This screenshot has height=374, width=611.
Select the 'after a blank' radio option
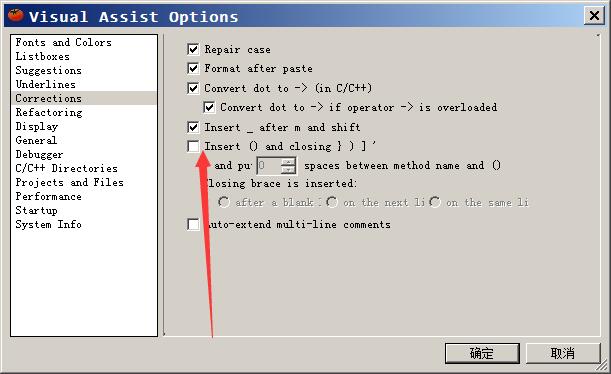pos(224,202)
